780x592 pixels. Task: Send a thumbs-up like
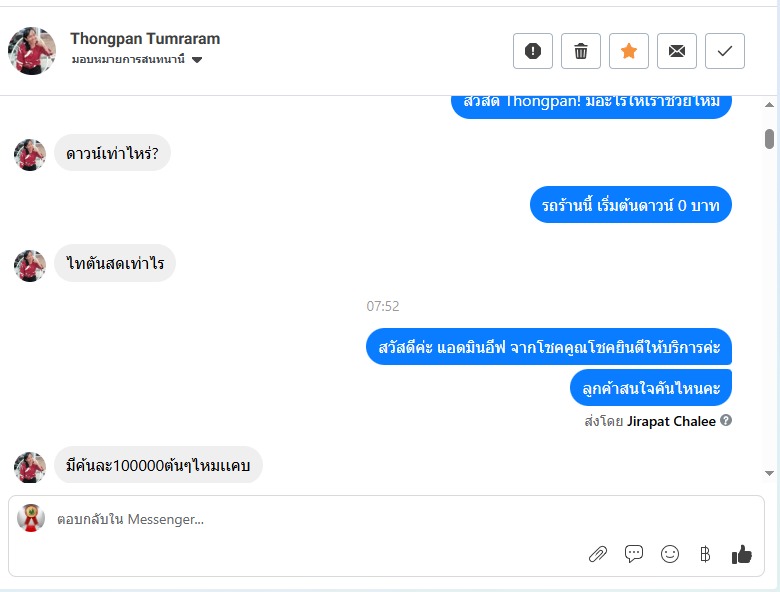coord(741,554)
